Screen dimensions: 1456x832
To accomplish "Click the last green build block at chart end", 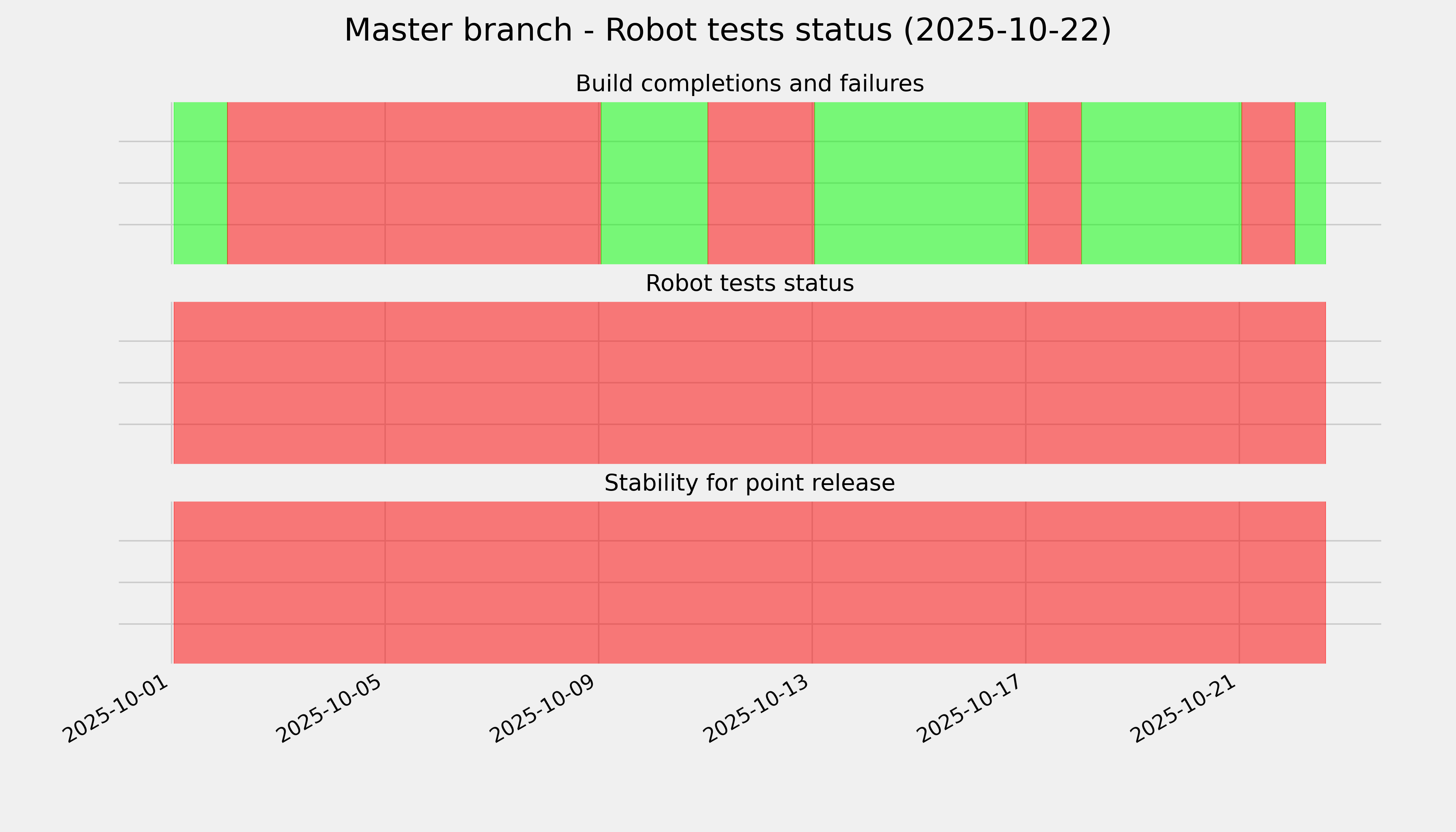I will [1310, 183].
